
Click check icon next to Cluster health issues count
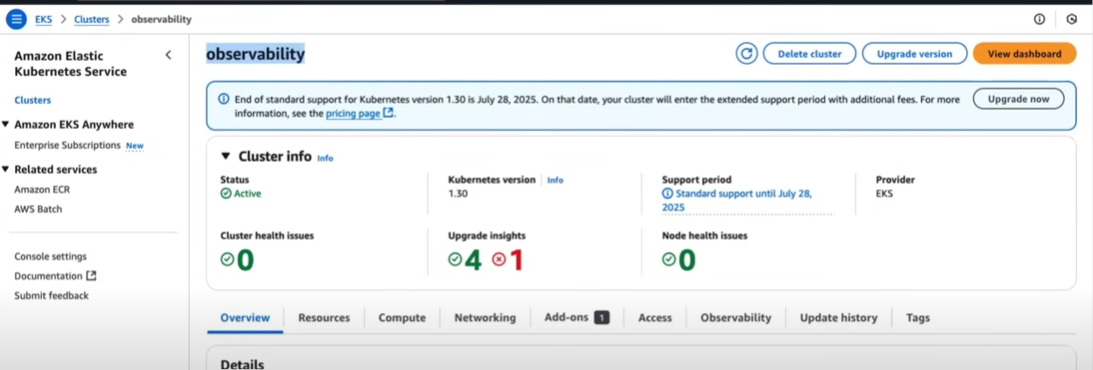(x=227, y=259)
